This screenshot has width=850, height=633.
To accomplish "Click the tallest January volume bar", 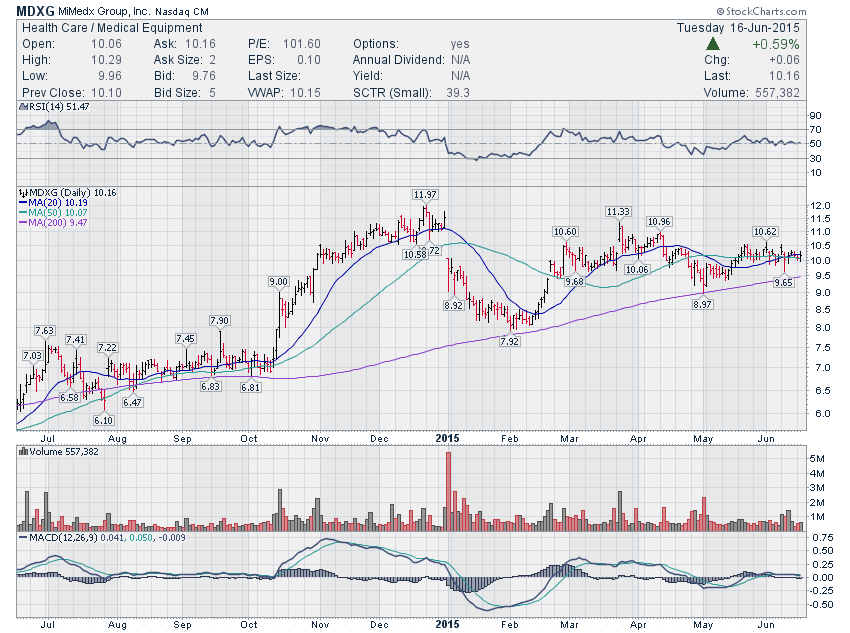I will [448, 491].
